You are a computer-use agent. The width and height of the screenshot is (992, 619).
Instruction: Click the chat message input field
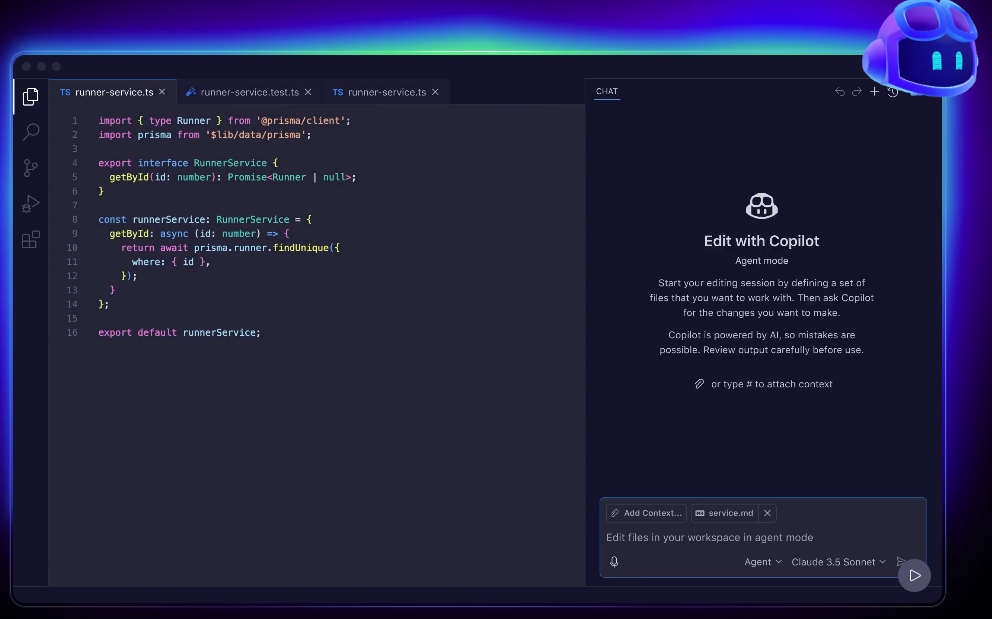click(760, 537)
